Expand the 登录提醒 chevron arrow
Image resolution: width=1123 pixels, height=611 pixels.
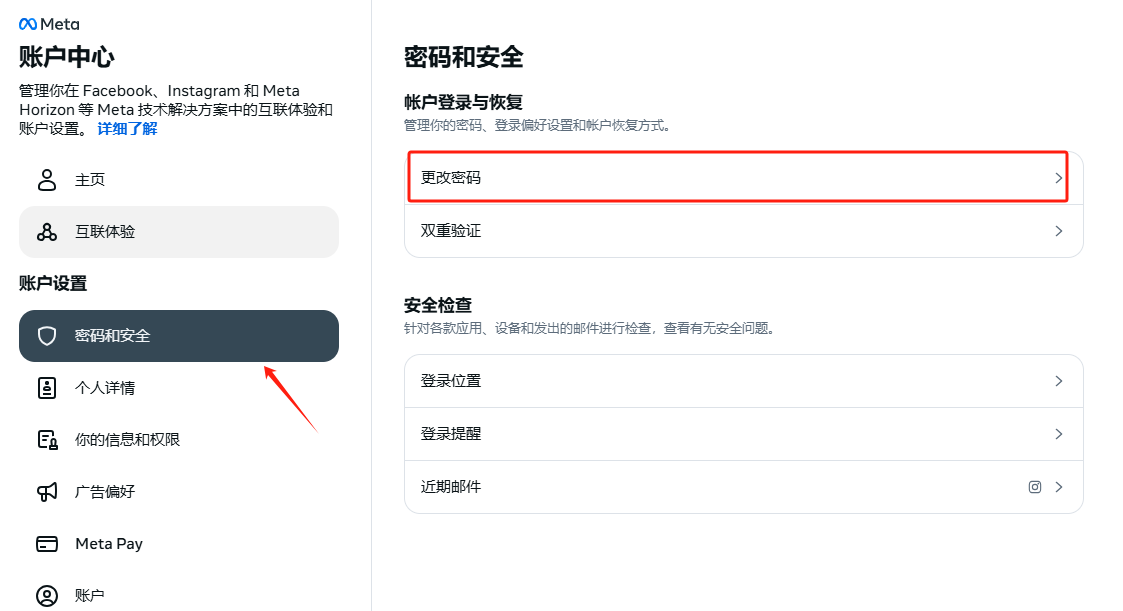[x=1059, y=434]
